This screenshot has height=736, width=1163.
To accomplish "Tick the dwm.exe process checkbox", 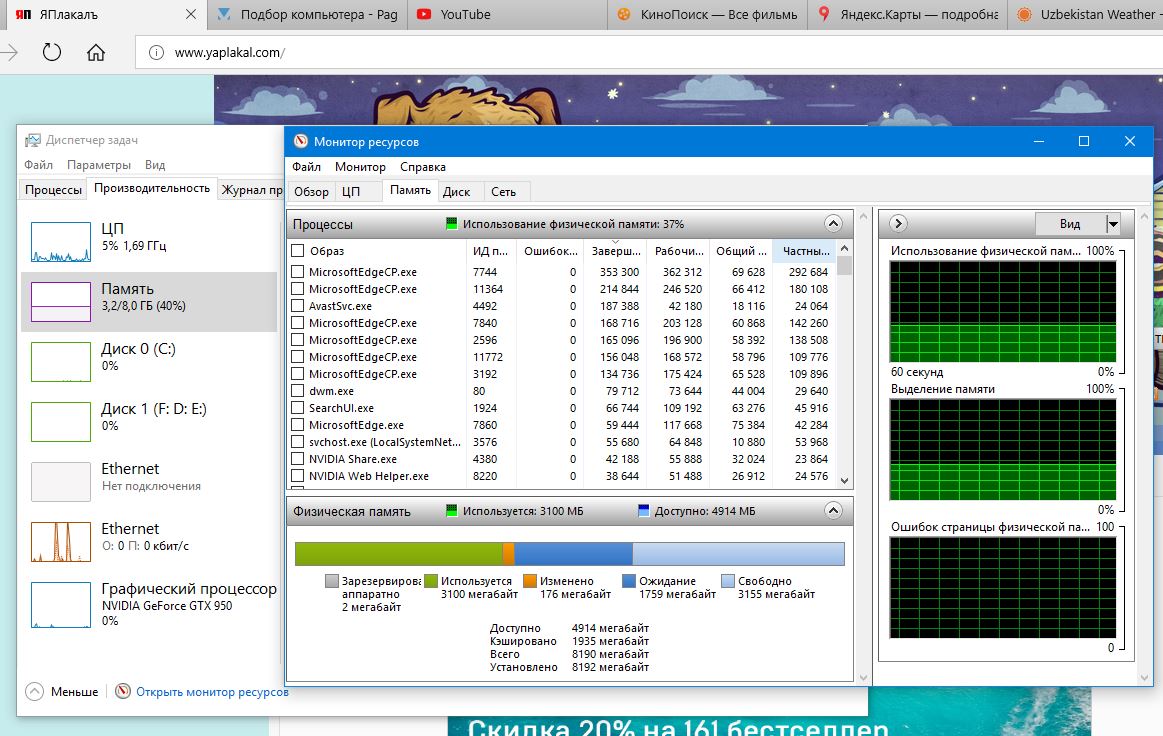I will 297,391.
